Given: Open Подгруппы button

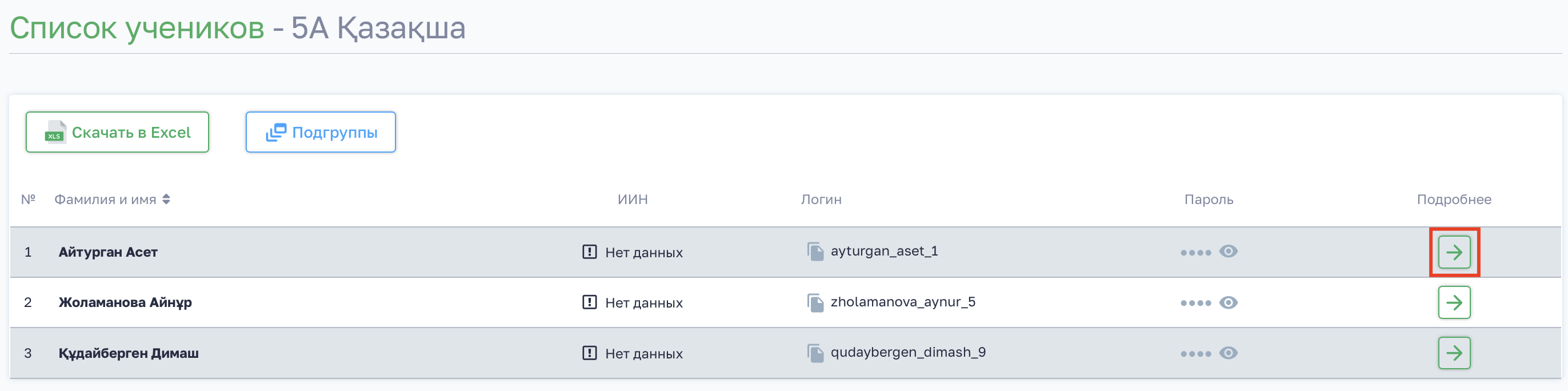Looking at the screenshot, I should point(321,132).
